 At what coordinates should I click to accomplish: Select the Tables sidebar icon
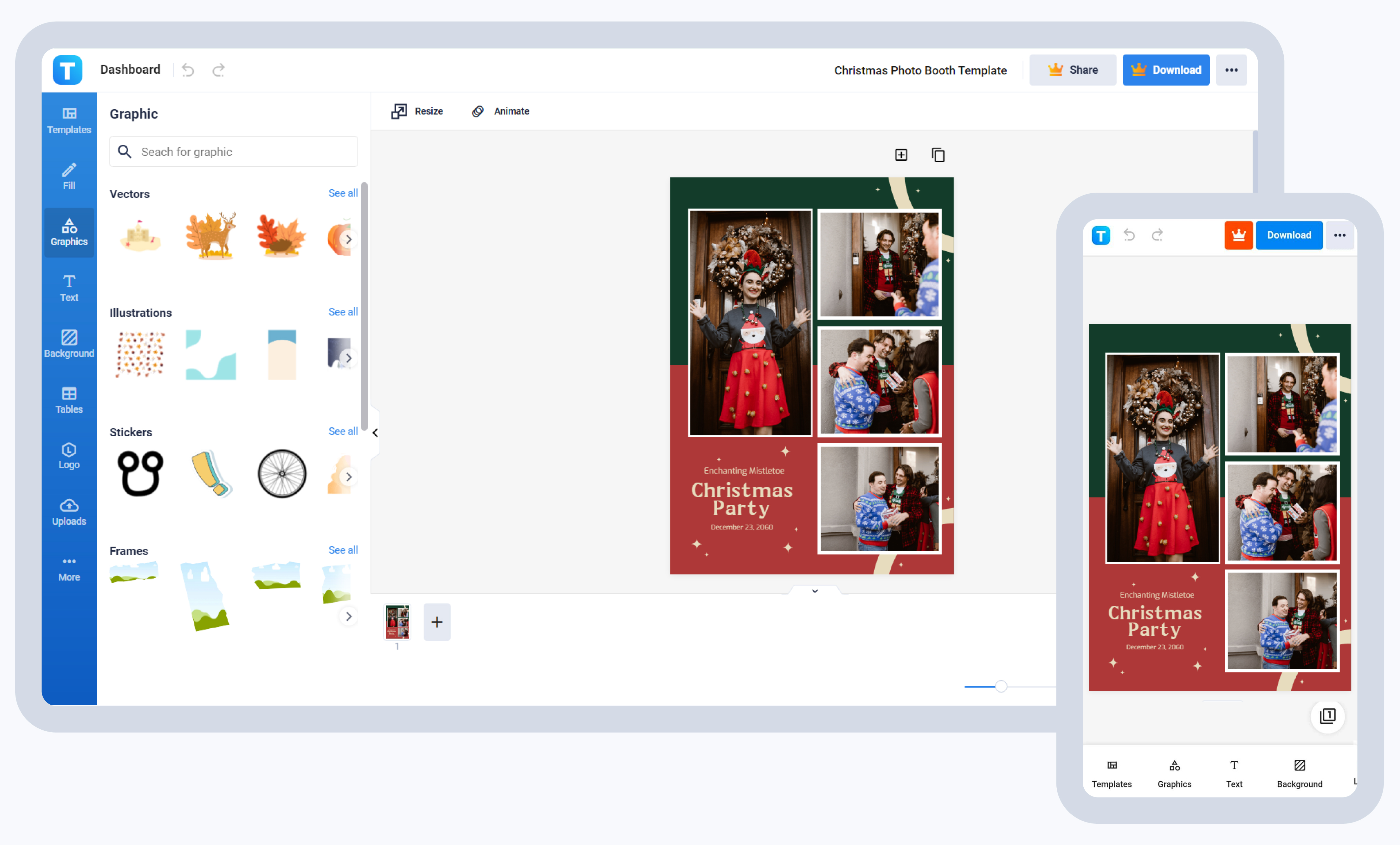tap(68, 399)
